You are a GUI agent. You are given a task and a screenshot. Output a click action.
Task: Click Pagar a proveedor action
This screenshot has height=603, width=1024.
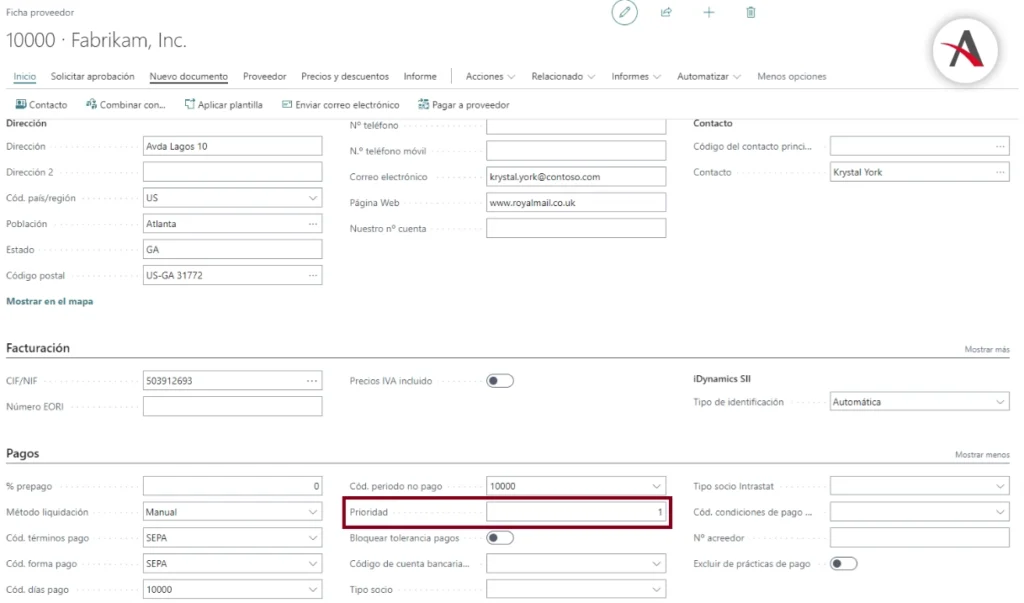coord(463,105)
